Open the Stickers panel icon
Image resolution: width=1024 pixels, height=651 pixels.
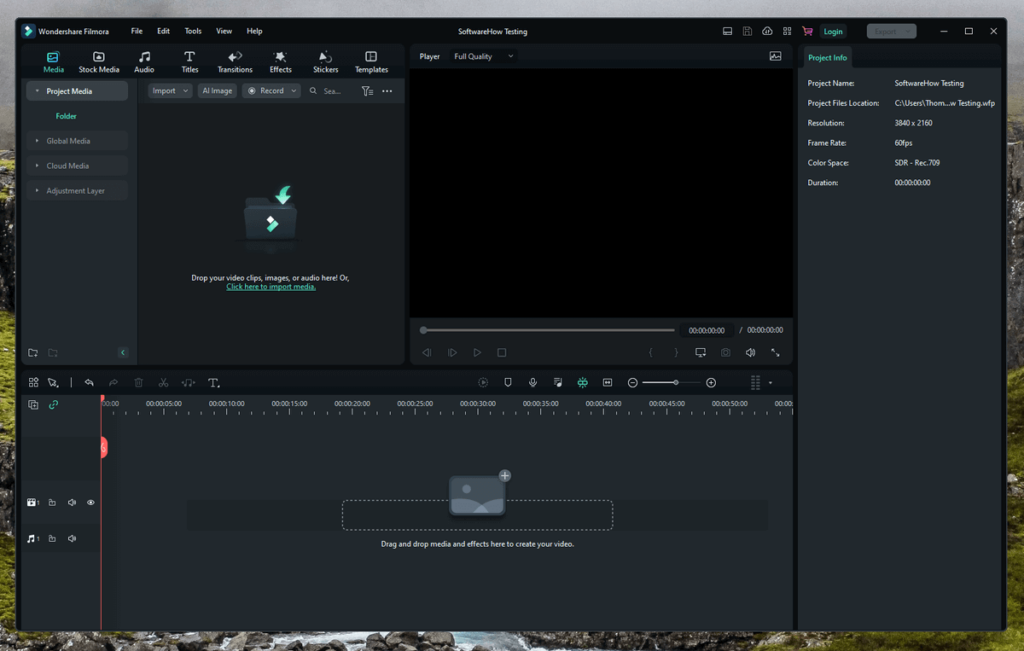coord(325,57)
